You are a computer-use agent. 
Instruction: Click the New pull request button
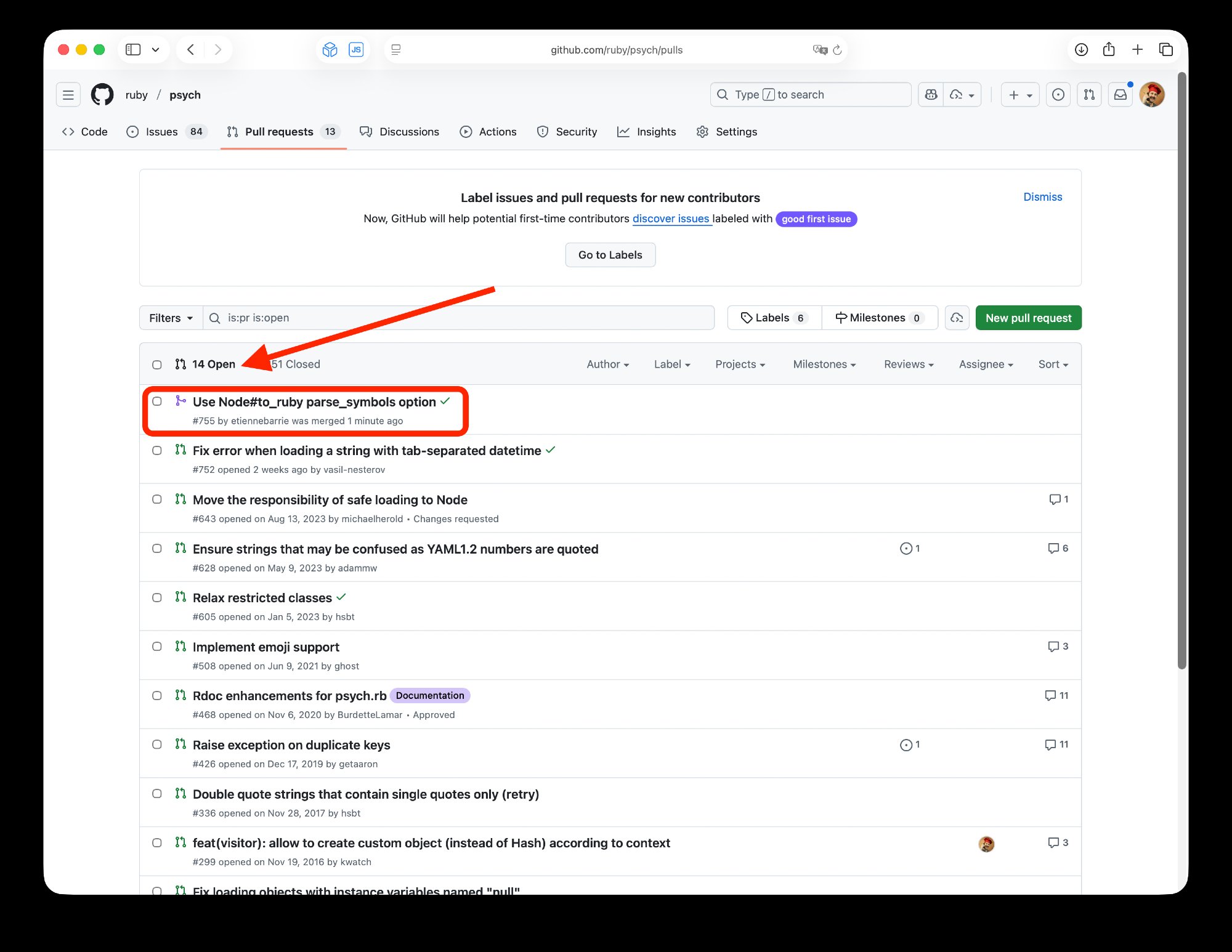coord(1028,318)
